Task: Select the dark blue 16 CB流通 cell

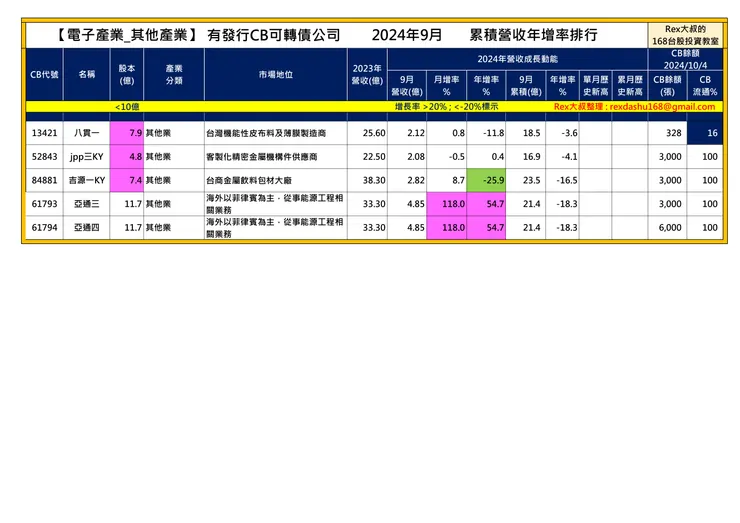Action: (705, 133)
